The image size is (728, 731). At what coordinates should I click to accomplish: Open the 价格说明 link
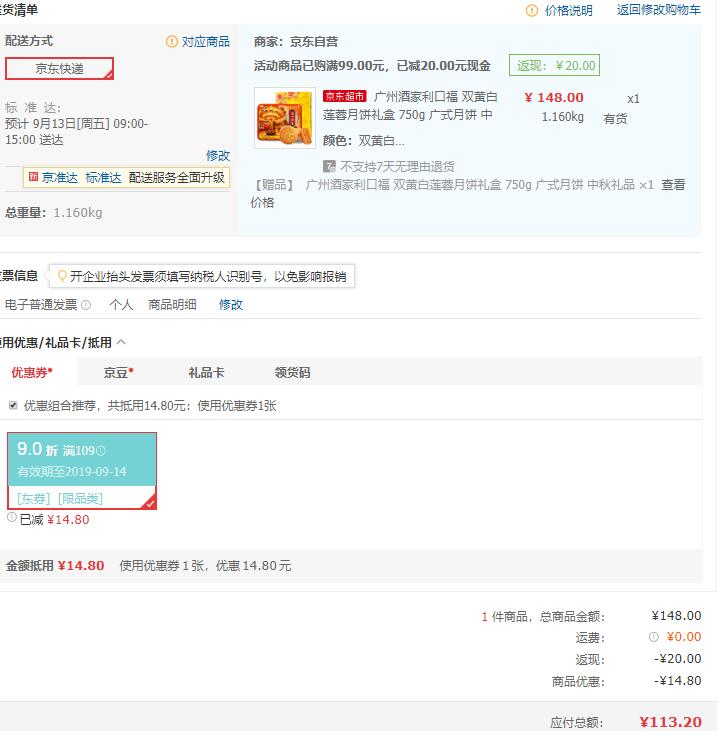pyautogui.click(x=569, y=10)
